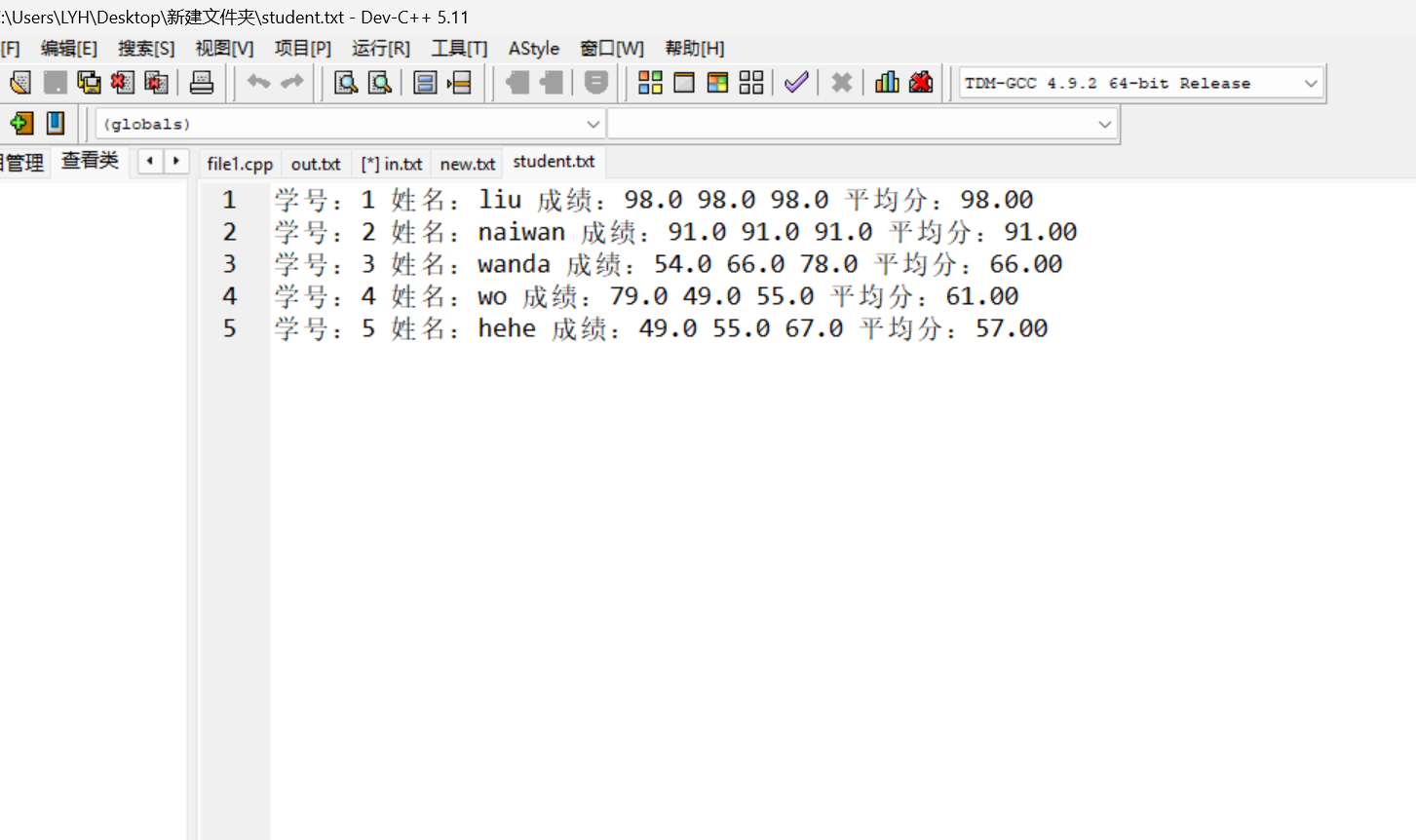The width and height of the screenshot is (1416, 840).
Task: Open the 搜索[S] menu
Action: pos(146,49)
